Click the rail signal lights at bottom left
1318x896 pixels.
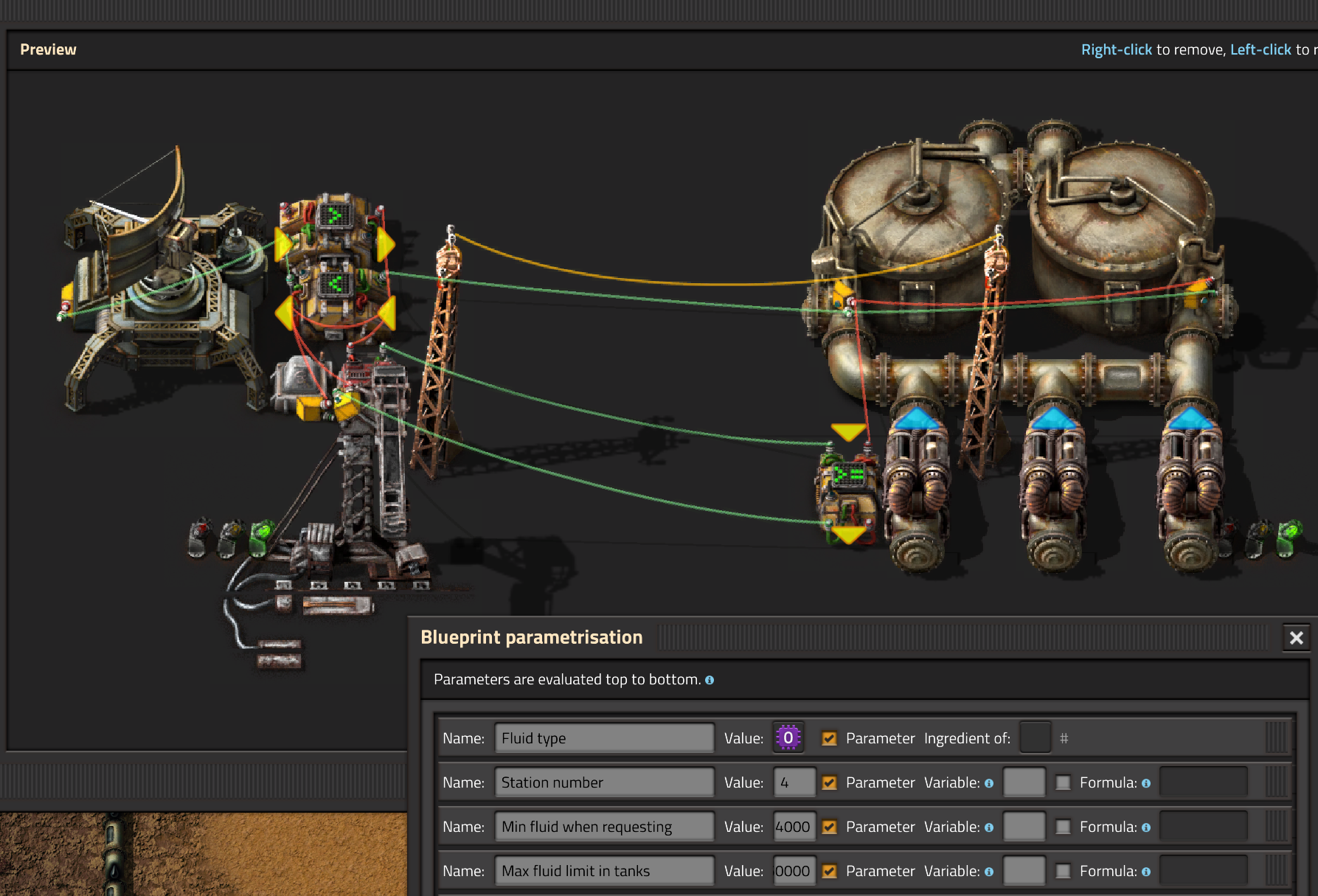pos(232,538)
